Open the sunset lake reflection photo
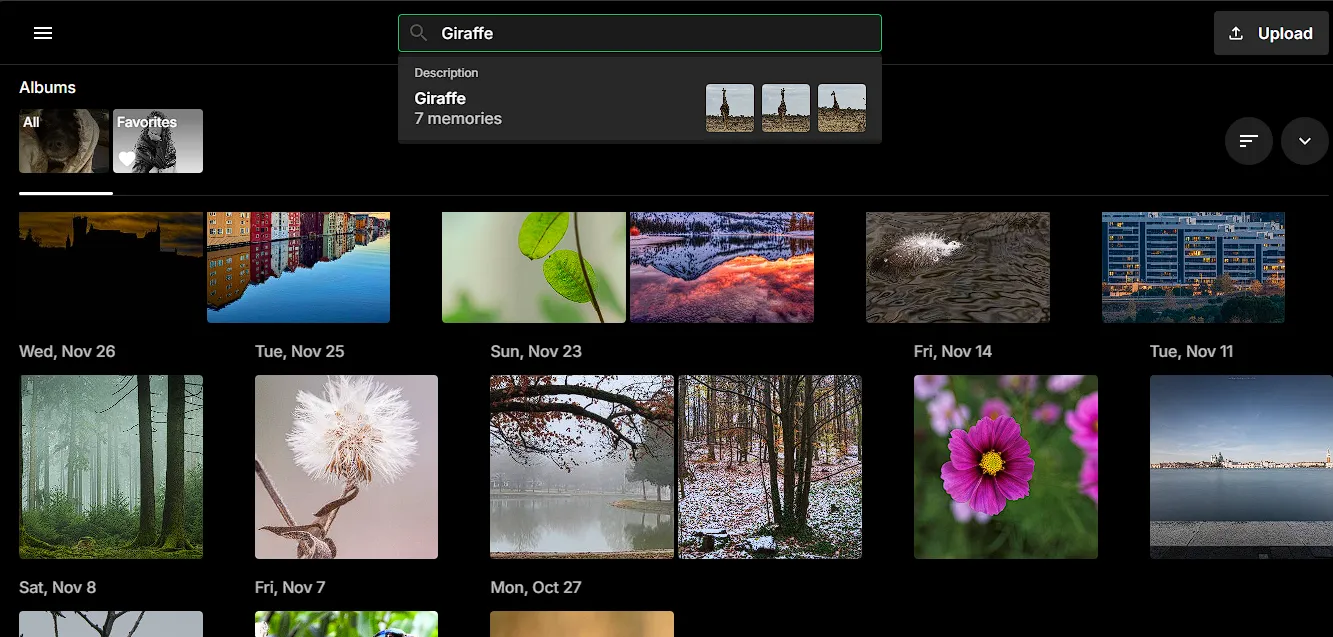Viewport: 1333px width, 637px height. (722, 266)
